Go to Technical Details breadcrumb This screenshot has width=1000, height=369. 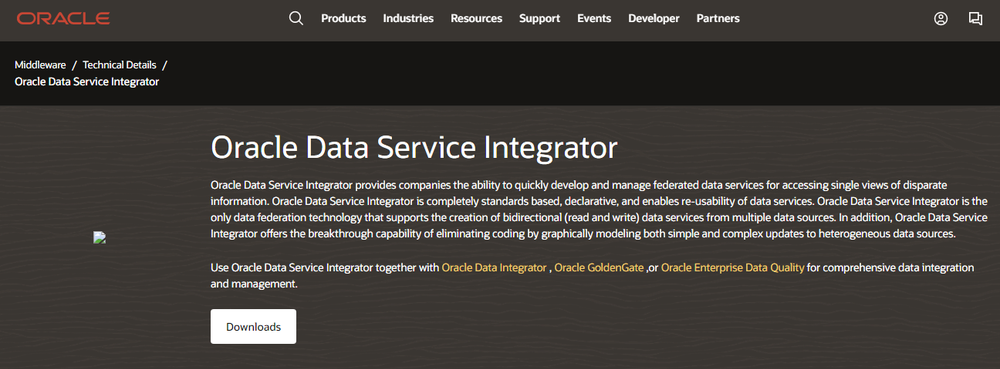pos(119,64)
